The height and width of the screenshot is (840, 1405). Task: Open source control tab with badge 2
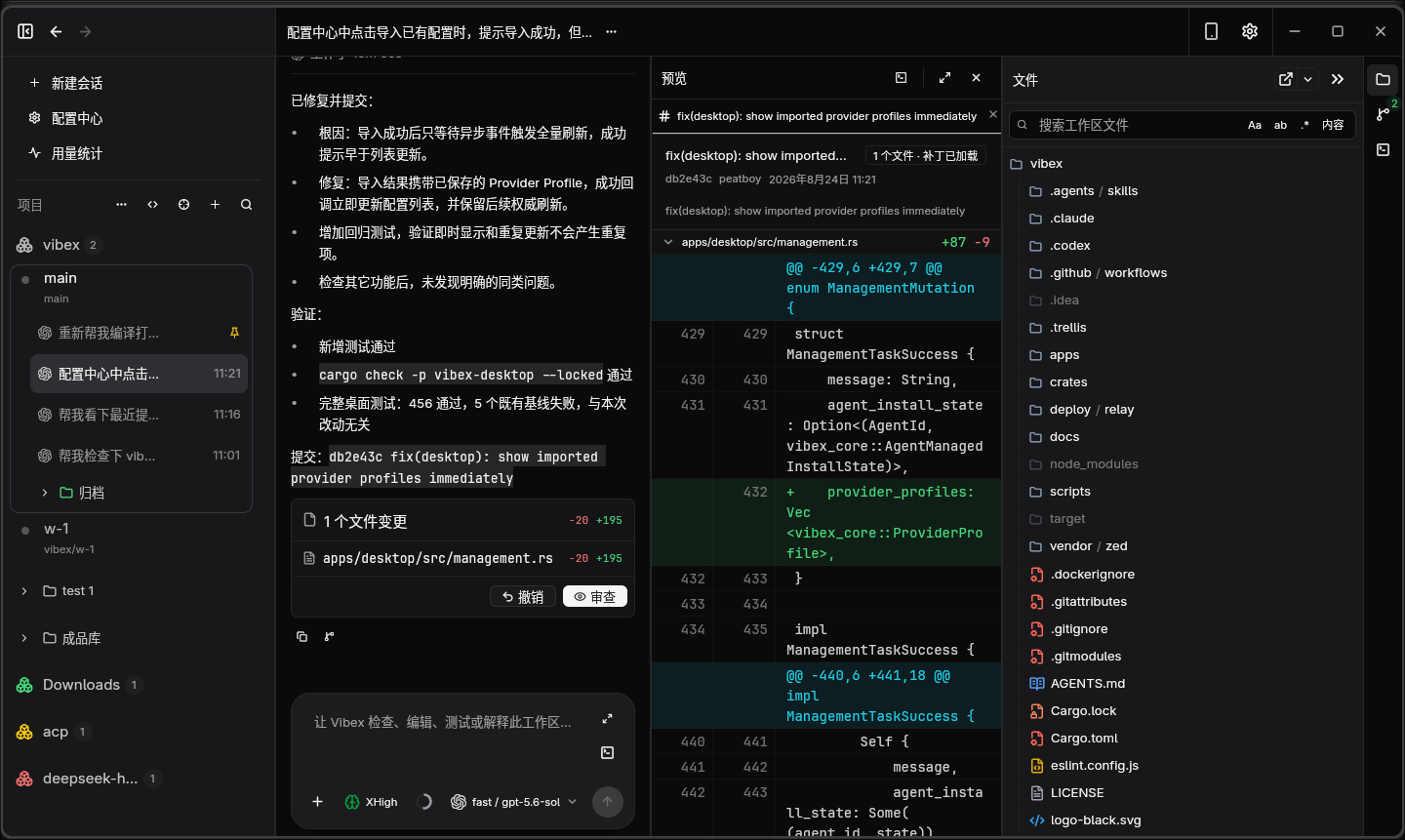coord(1383,114)
